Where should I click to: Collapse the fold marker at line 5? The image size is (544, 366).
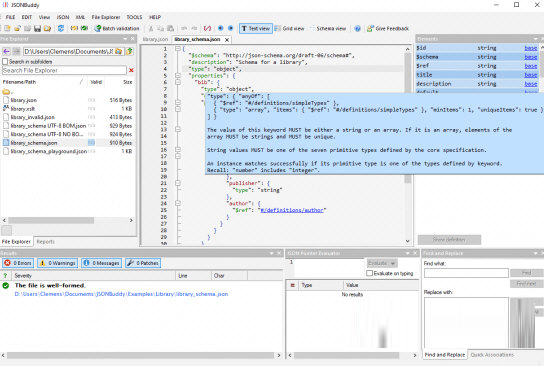tap(178, 75)
